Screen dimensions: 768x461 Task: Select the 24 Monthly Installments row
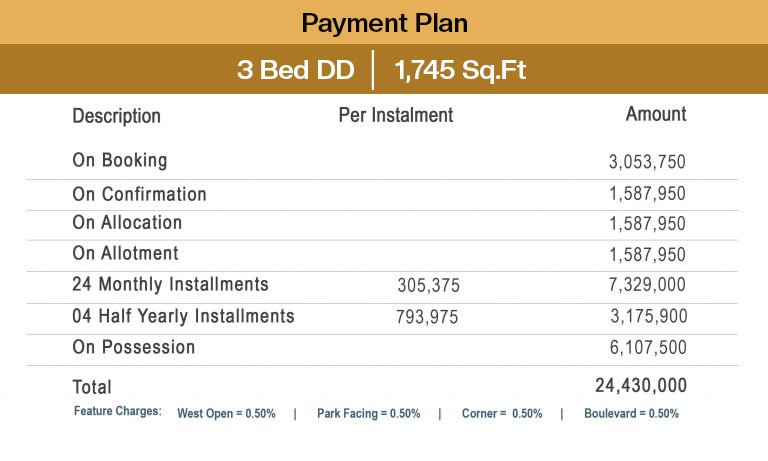tap(382, 287)
